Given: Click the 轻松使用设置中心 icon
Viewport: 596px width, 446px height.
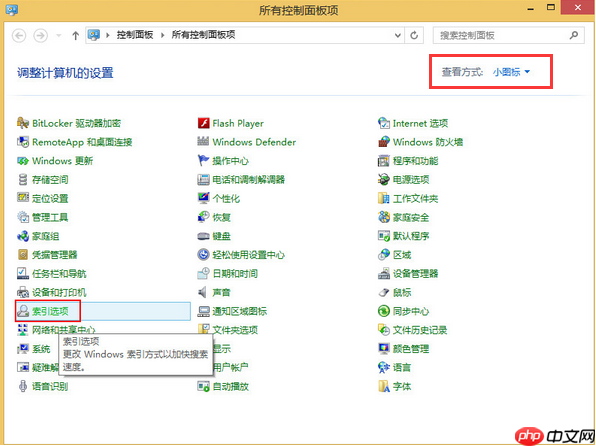Looking at the screenshot, I should tap(203, 255).
